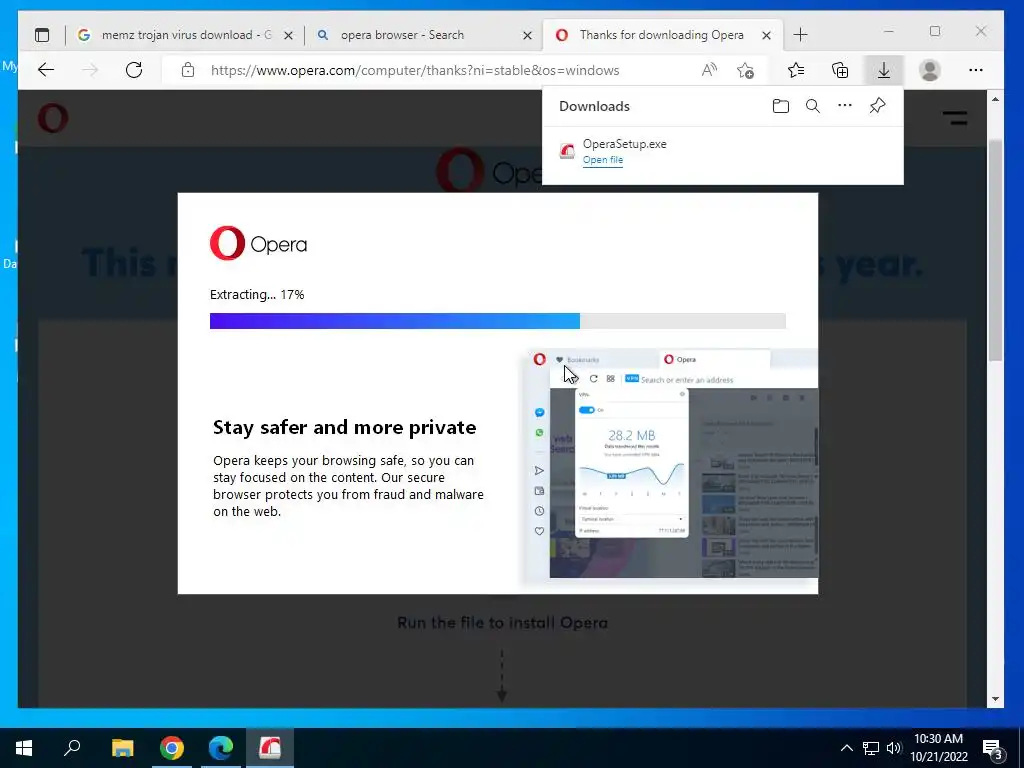Click Run the file to install Opera text
The height and width of the screenshot is (768, 1024).
[x=502, y=623]
